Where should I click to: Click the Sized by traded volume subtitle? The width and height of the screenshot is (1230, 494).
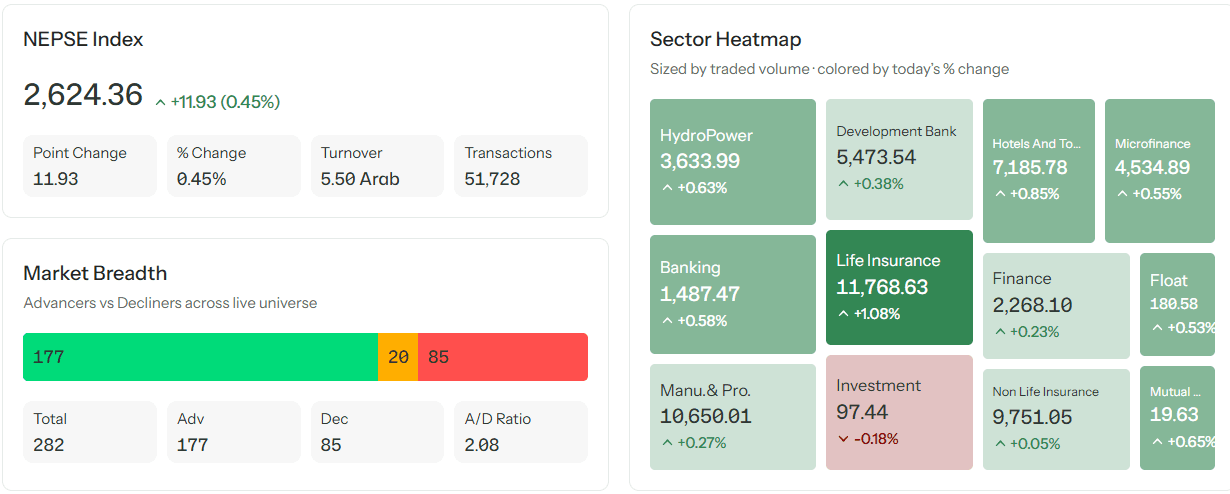coord(830,69)
